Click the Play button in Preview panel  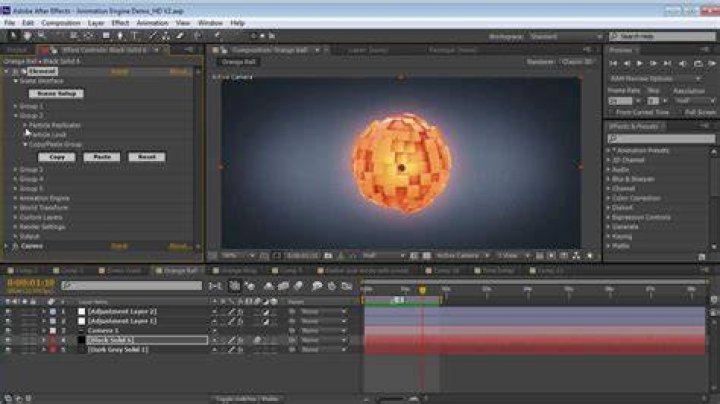(639, 64)
